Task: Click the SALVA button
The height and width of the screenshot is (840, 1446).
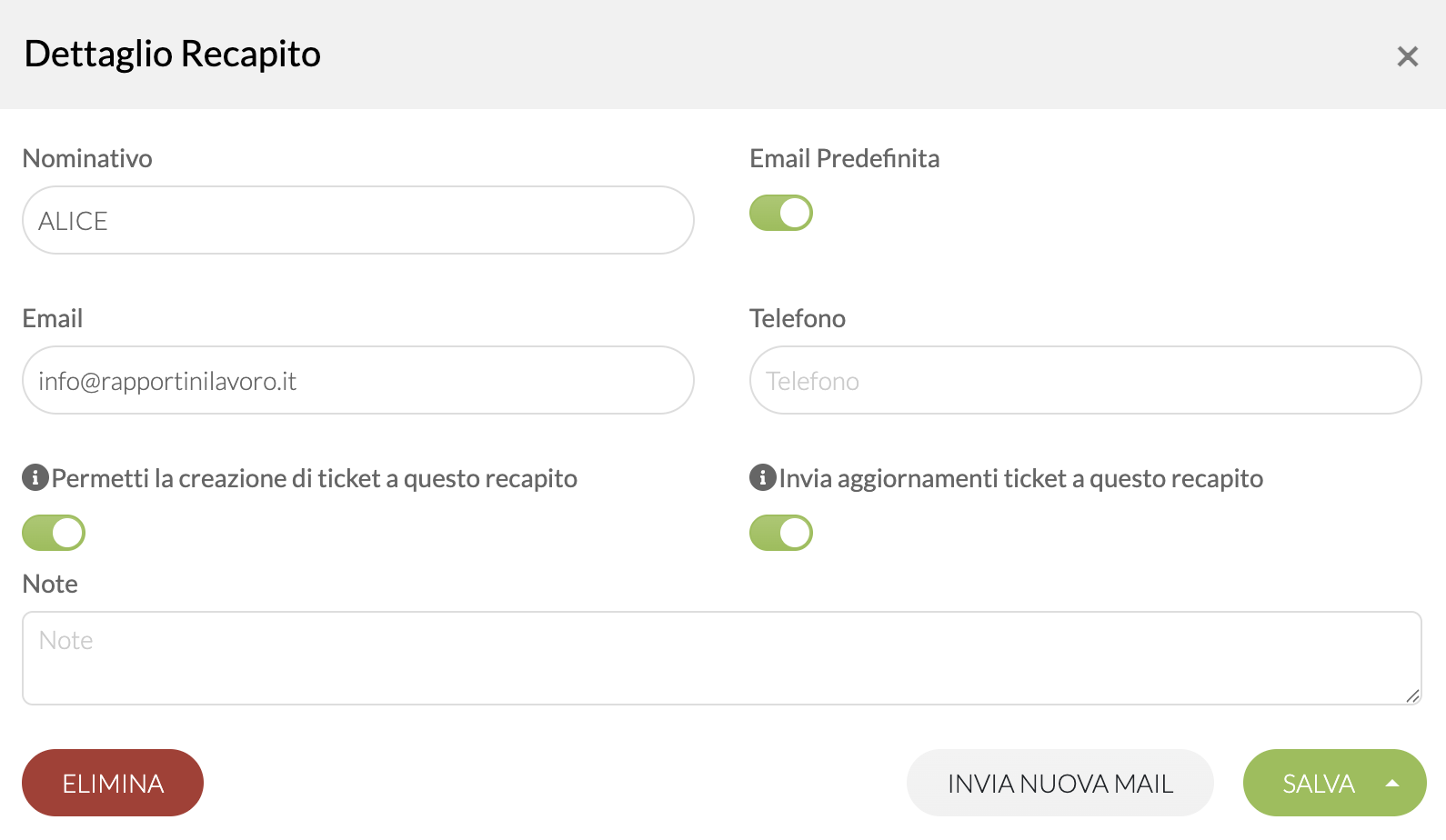Action: pyautogui.click(x=1318, y=783)
